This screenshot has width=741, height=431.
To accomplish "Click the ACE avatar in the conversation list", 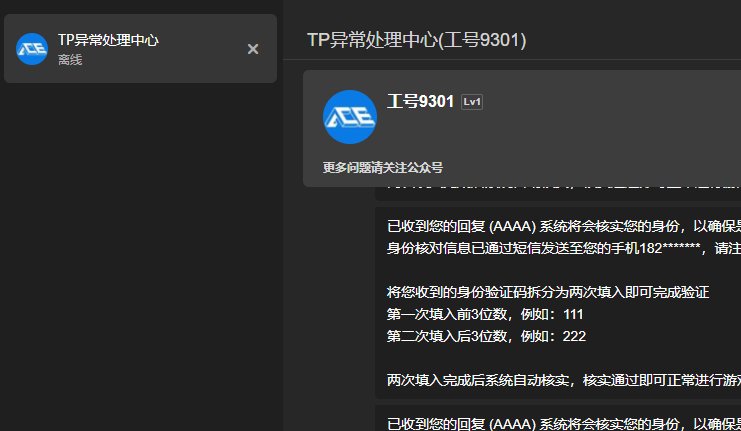I will (x=32, y=49).
